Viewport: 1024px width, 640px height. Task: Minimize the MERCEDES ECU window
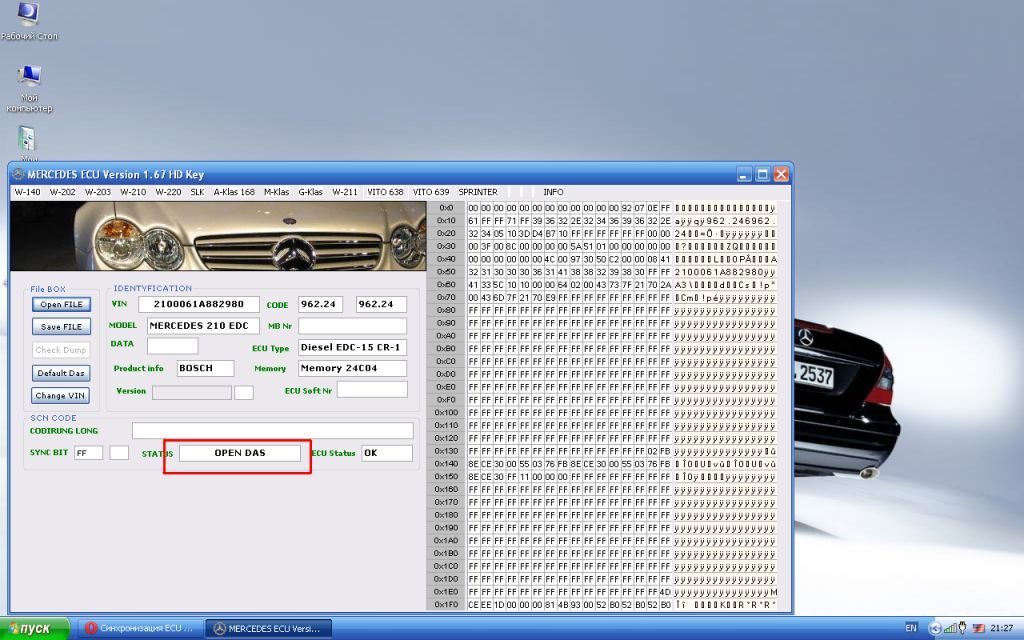[744, 174]
